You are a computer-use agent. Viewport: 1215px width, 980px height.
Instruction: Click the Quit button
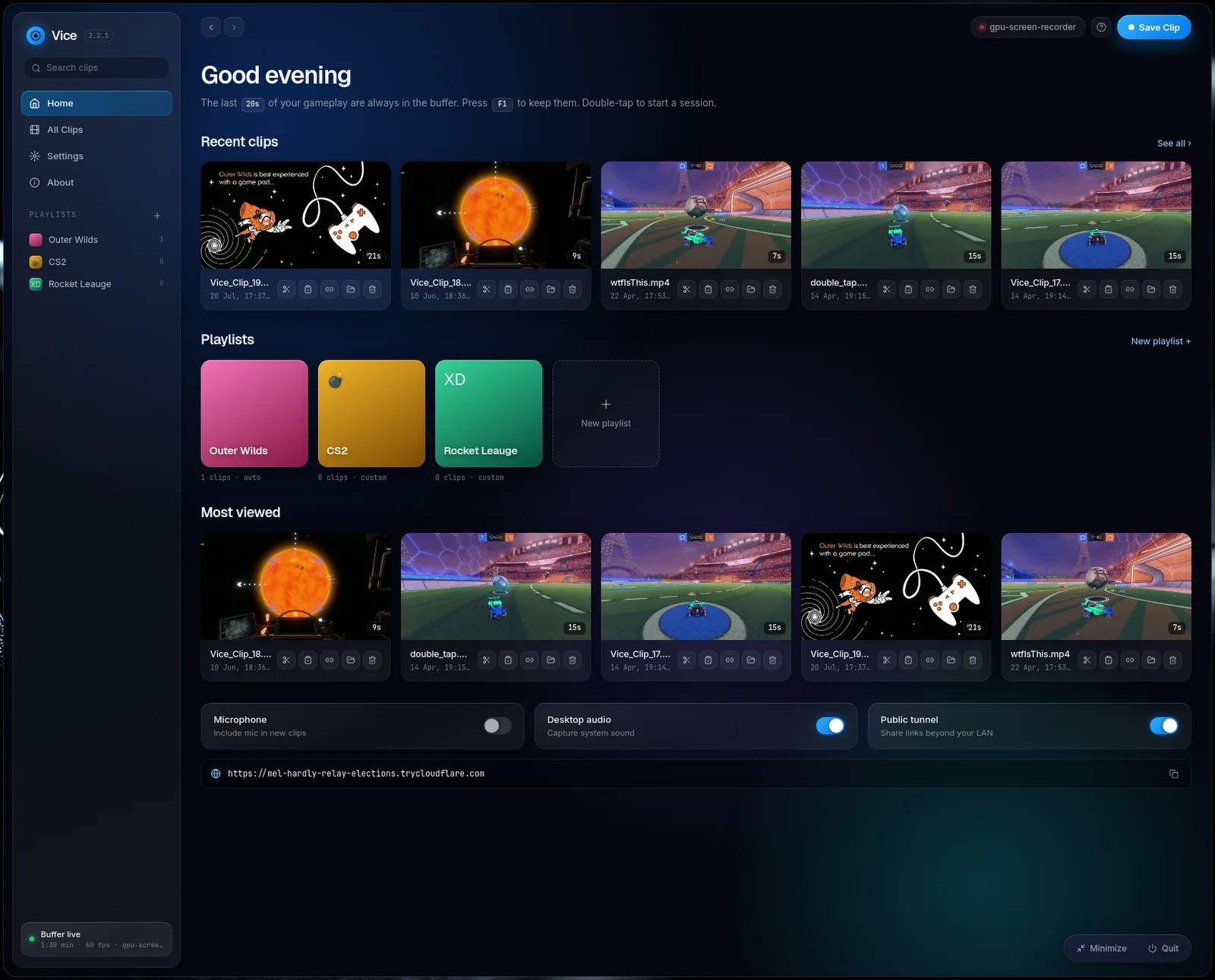(x=1163, y=949)
